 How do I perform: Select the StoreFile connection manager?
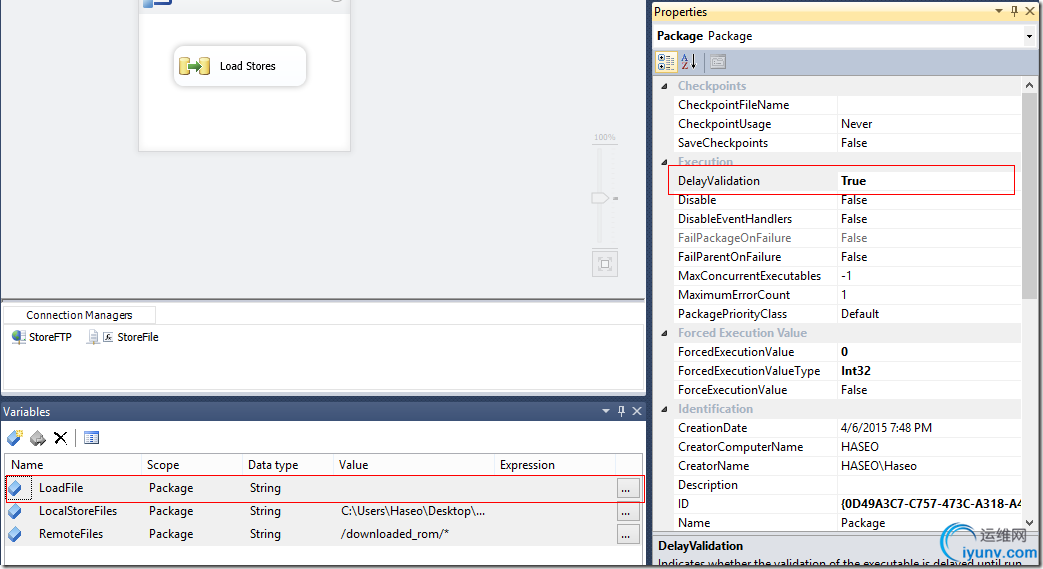coord(123,337)
